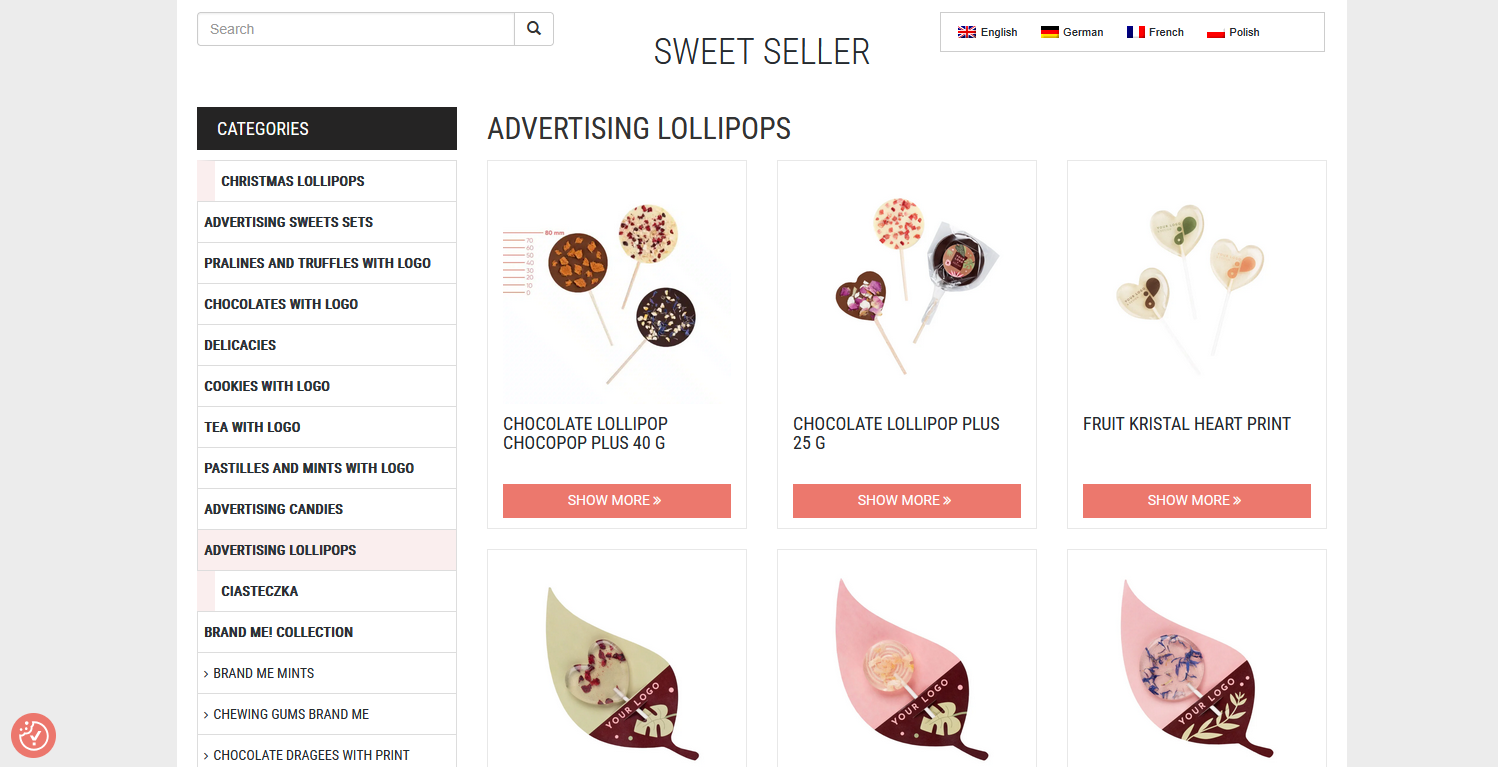
Task: Open Christmas Lollipops category
Action: (292, 181)
